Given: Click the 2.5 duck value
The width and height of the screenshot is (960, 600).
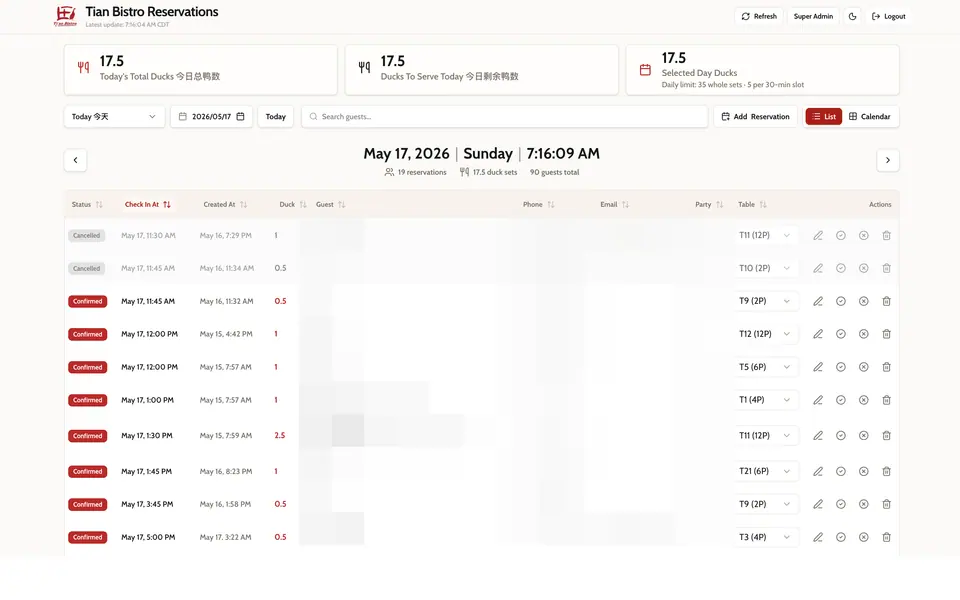Looking at the screenshot, I should click(280, 436).
